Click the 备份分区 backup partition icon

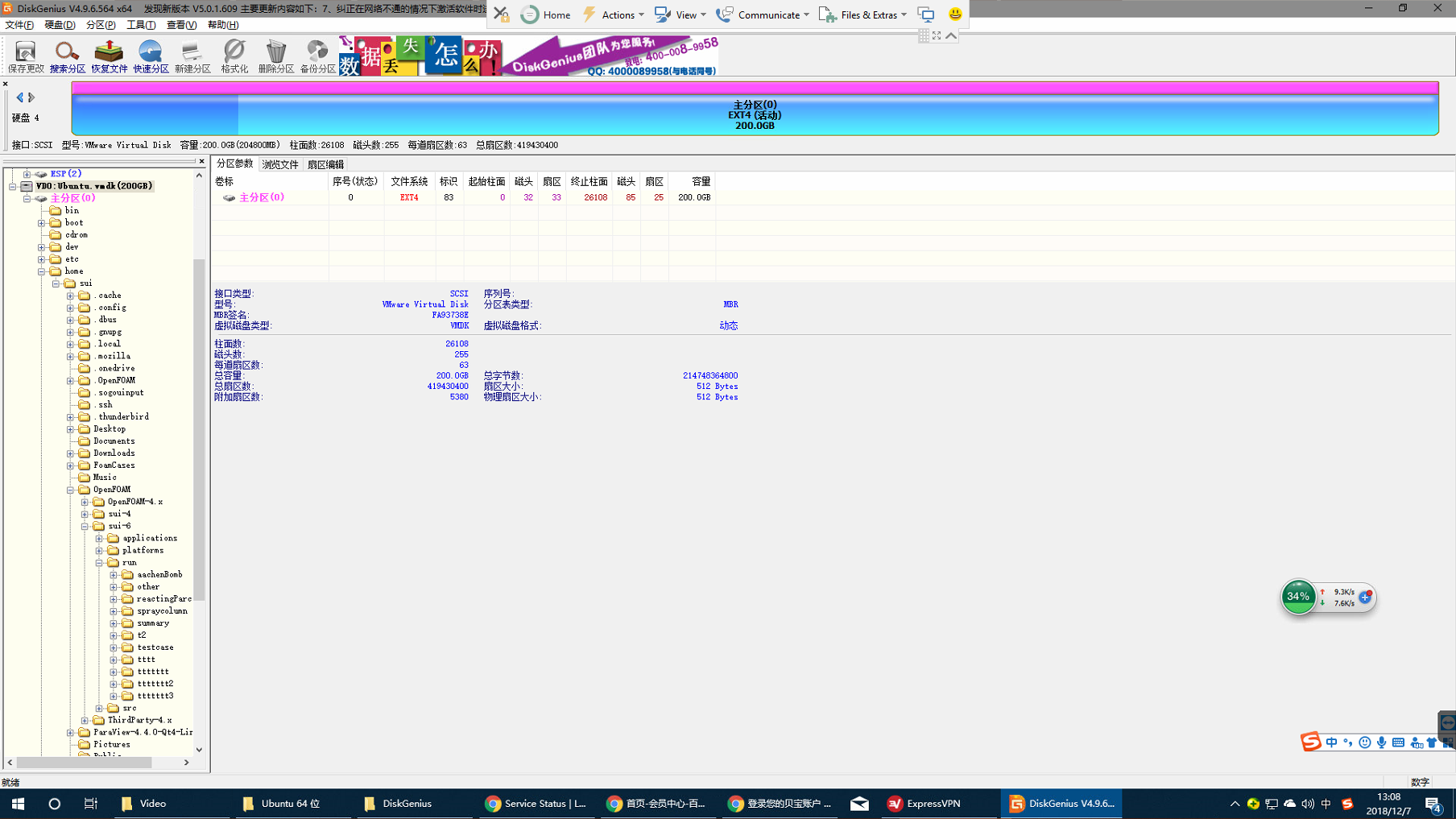pyautogui.click(x=318, y=56)
